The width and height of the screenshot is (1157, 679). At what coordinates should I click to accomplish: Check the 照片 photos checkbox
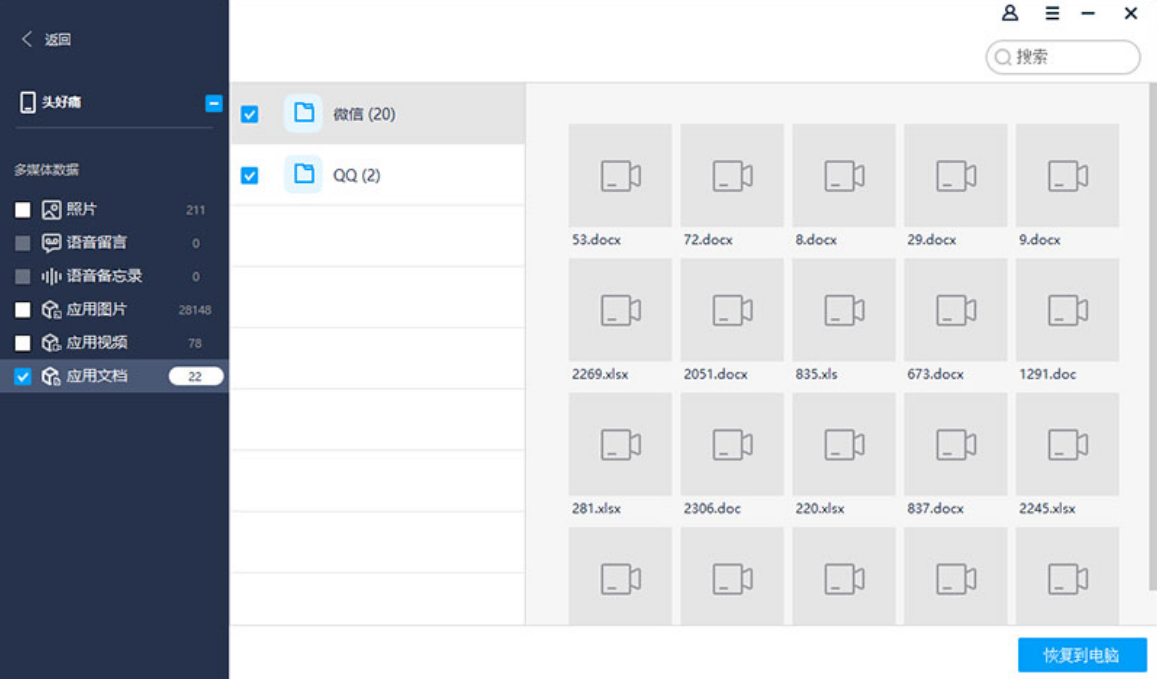coord(23,210)
